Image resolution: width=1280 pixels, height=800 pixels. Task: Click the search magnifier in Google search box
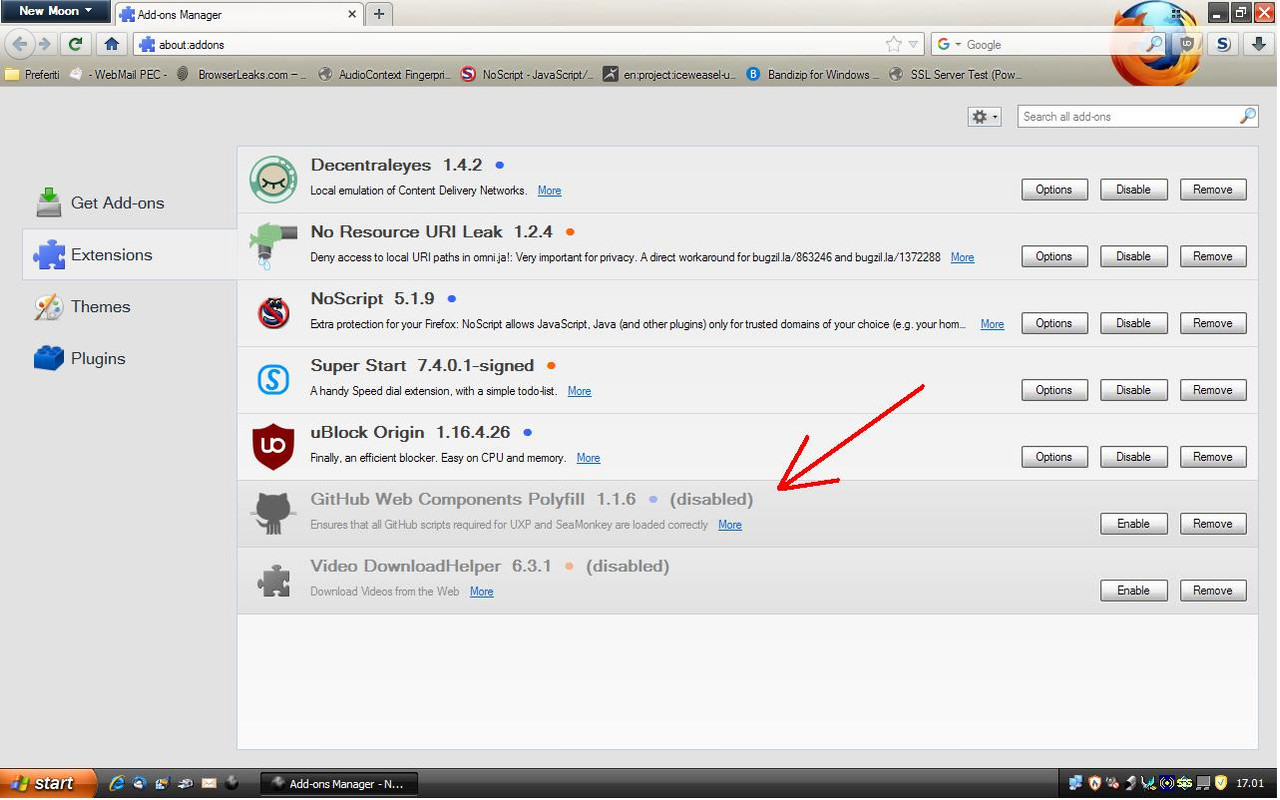1154,44
